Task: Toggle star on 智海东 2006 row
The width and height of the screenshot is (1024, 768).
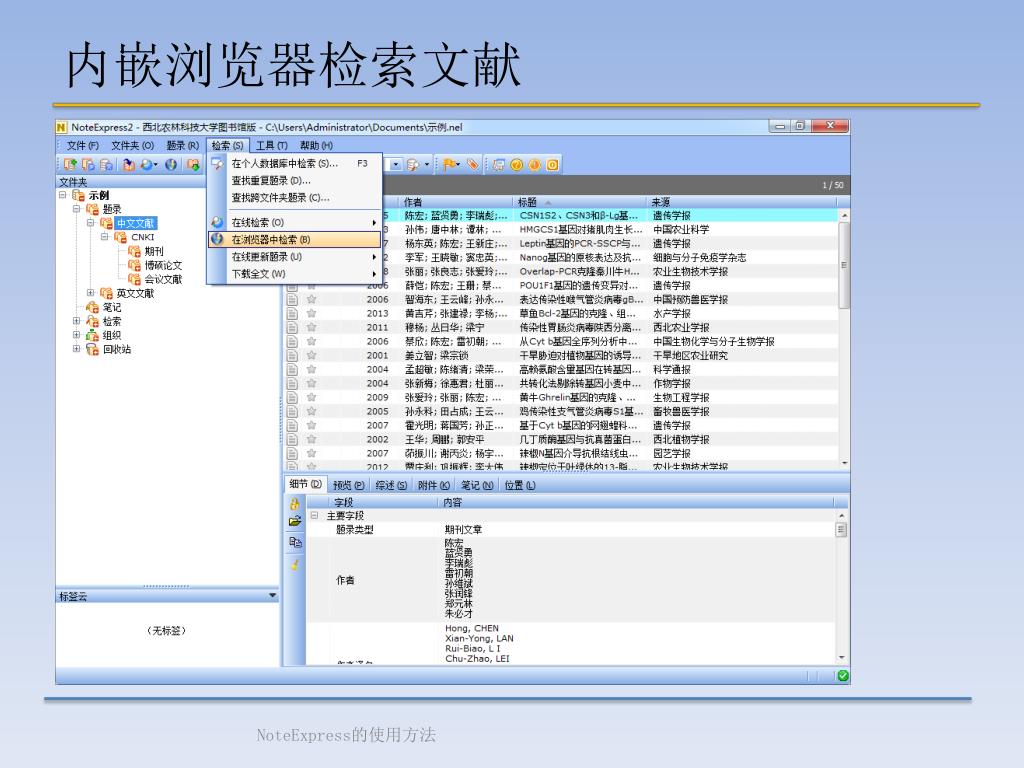Action: (312, 299)
